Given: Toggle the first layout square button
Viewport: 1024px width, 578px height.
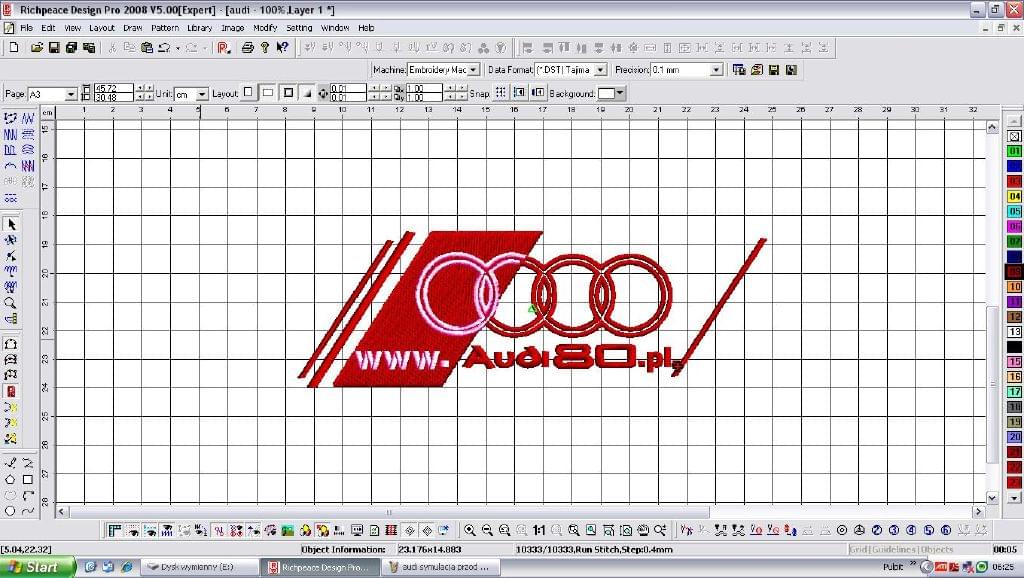Looking at the screenshot, I should [248, 93].
